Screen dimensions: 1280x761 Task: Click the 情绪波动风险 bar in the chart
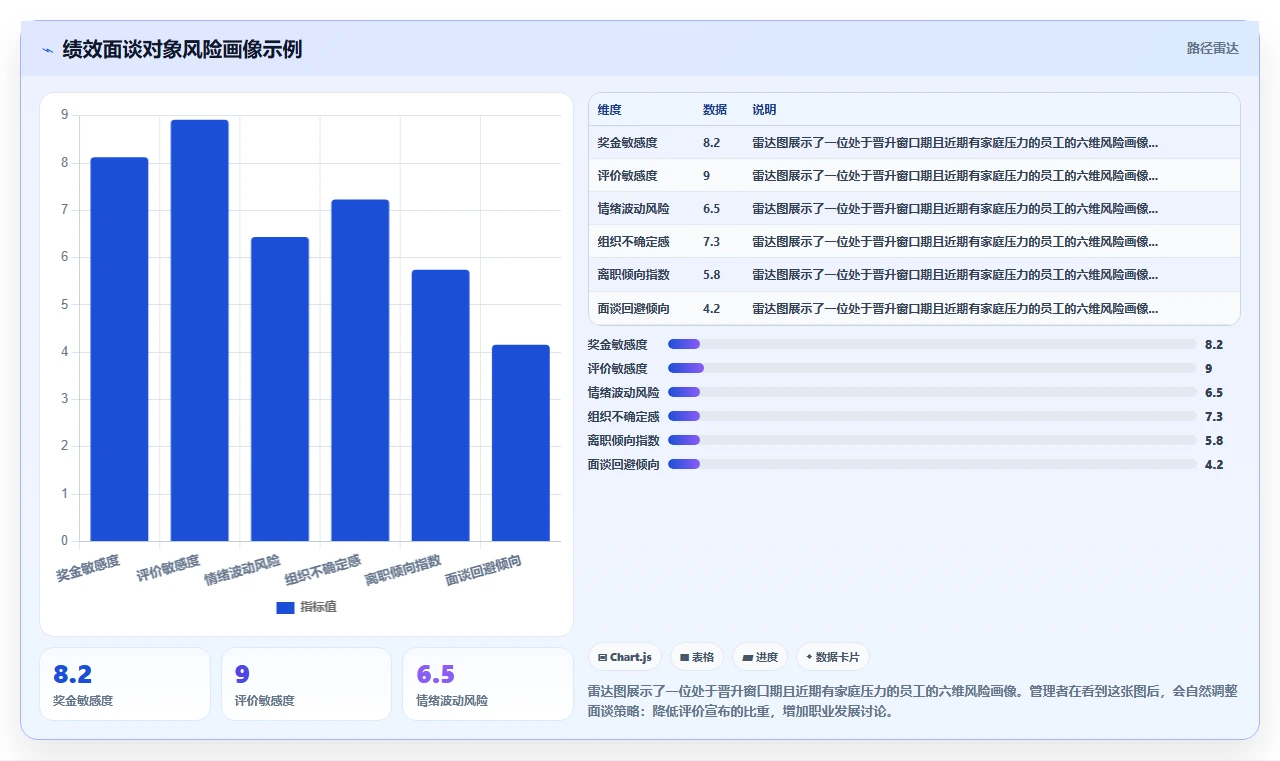(x=280, y=389)
